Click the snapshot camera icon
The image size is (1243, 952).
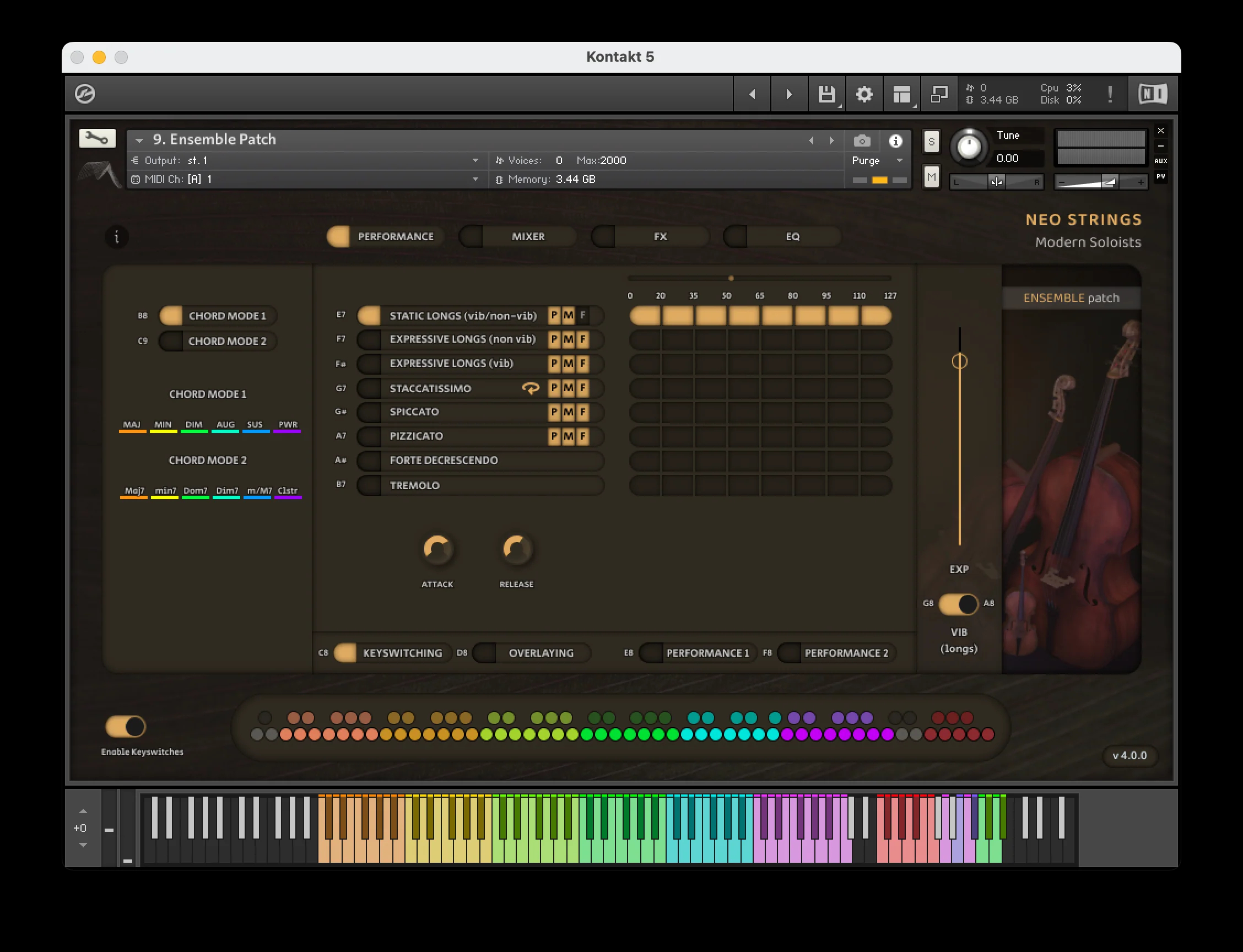coord(862,140)
